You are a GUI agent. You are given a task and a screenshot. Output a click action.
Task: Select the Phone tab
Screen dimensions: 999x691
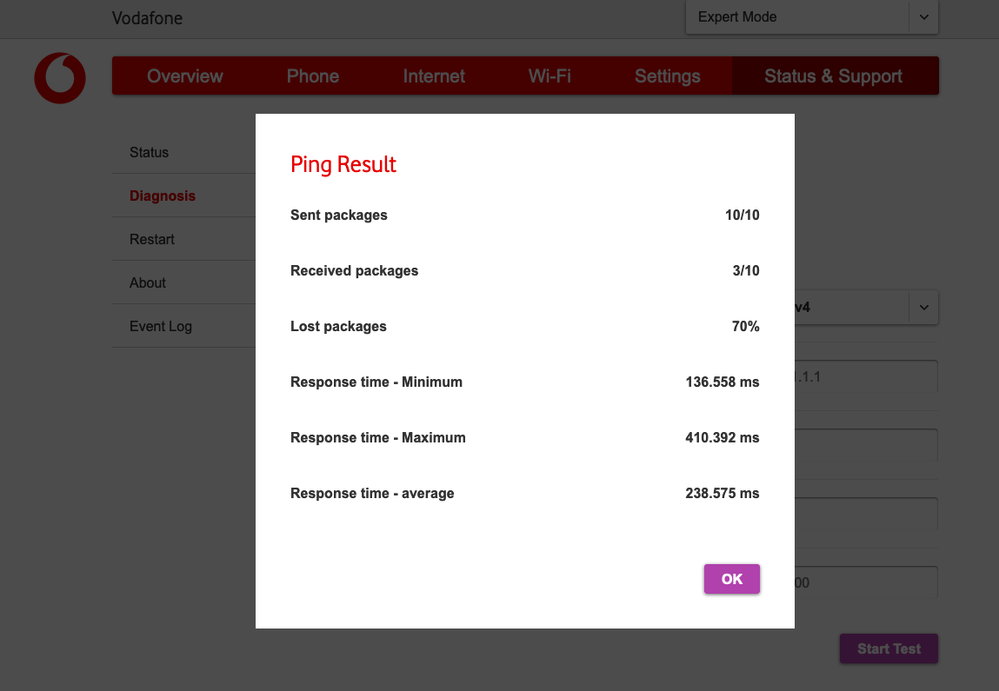(x=312, y=76)
